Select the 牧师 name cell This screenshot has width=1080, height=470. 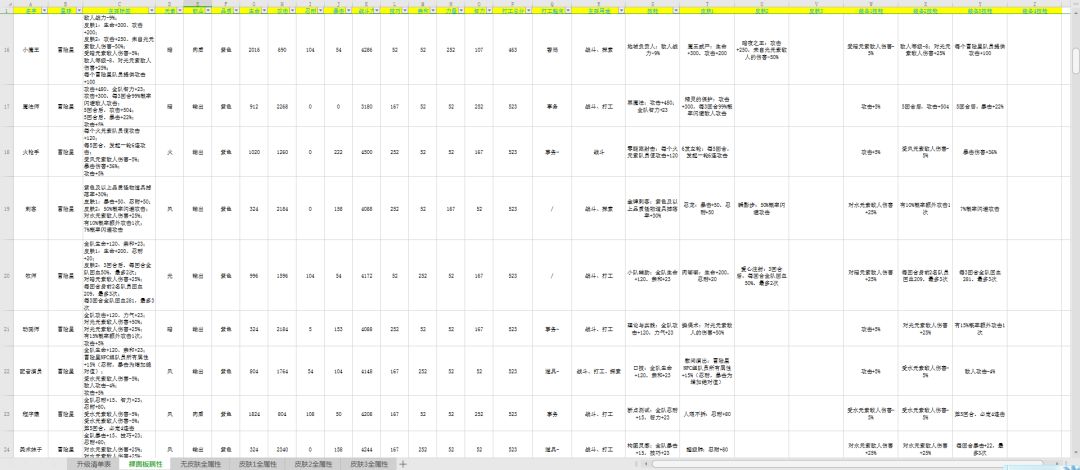[30, 275]
